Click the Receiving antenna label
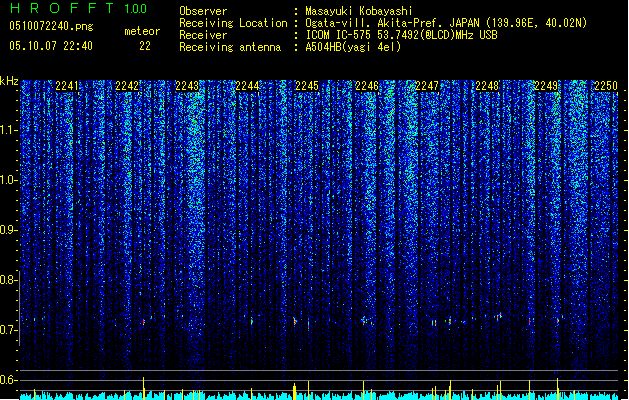The height and width of the screenshot is (400, 629). [230, 47]
